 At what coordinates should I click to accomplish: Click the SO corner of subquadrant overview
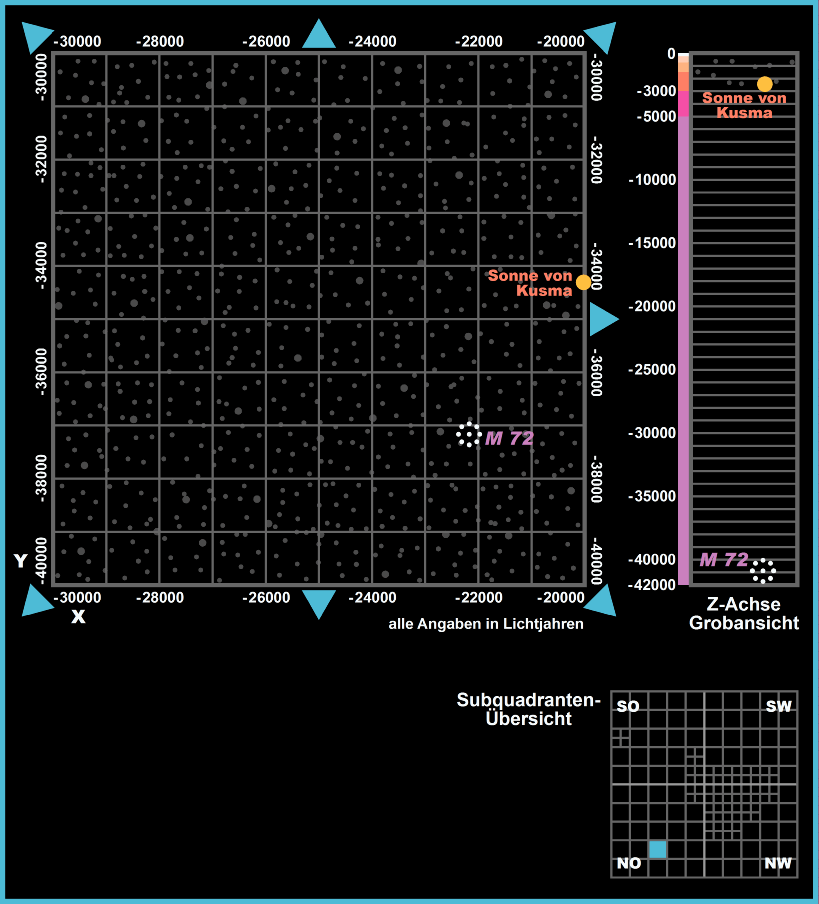(x=628, y=707)
